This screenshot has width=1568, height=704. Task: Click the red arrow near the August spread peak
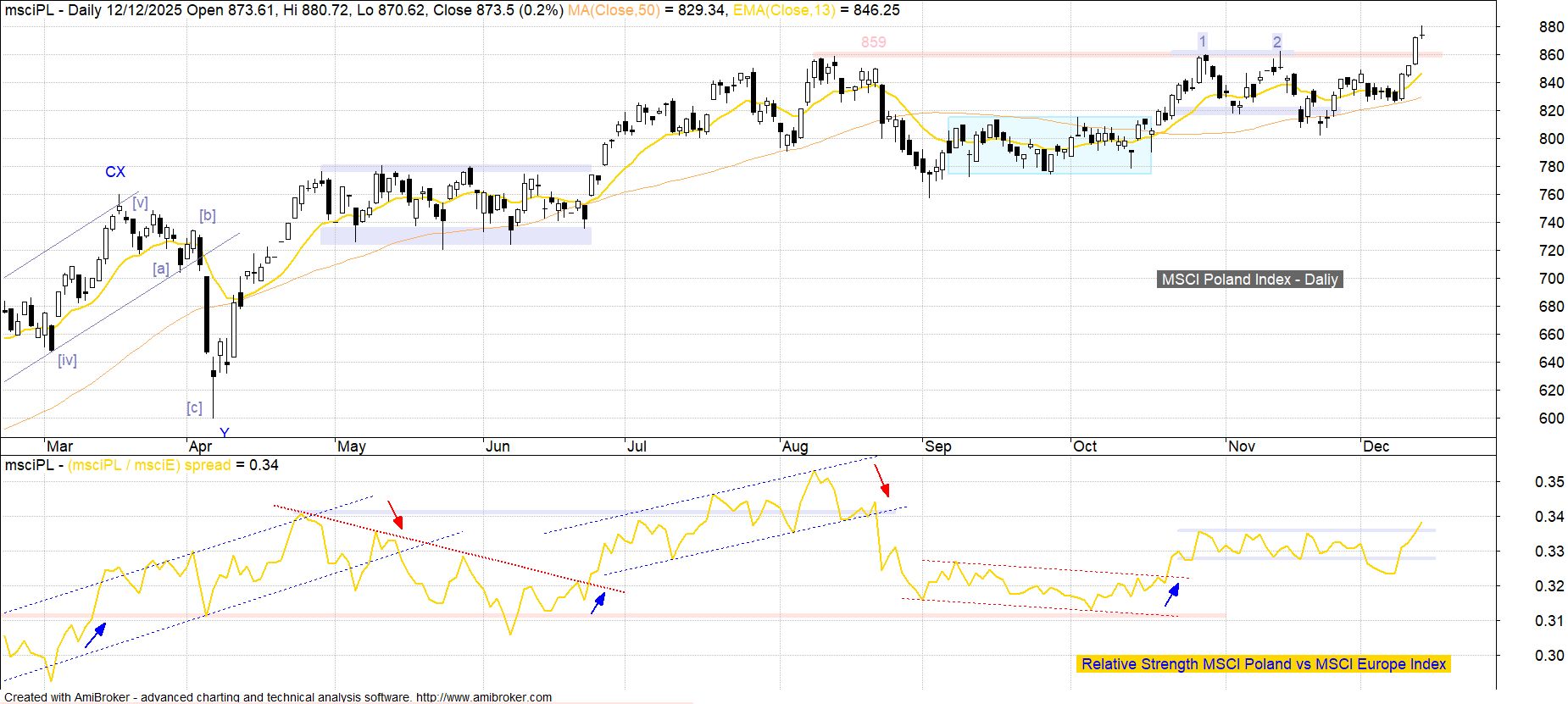(882, 480)
